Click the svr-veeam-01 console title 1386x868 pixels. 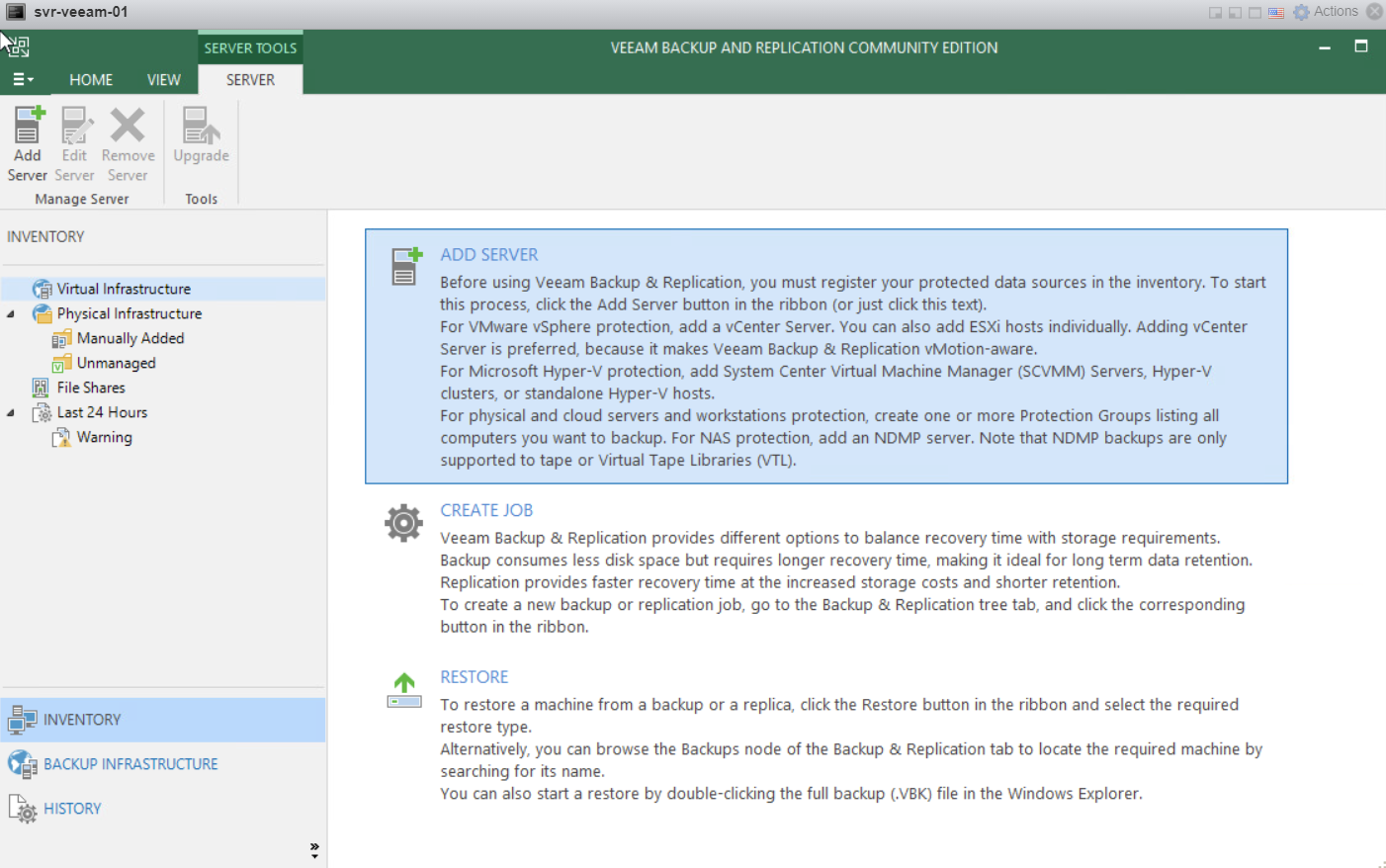[81, 12]
